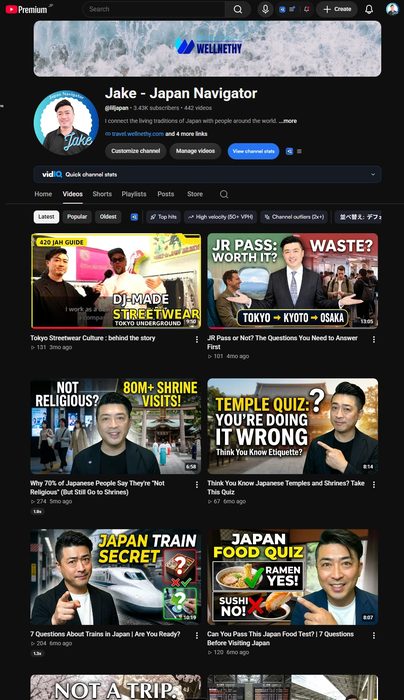Click title 7 Questions About Trains in Japan

coord(105,634)
